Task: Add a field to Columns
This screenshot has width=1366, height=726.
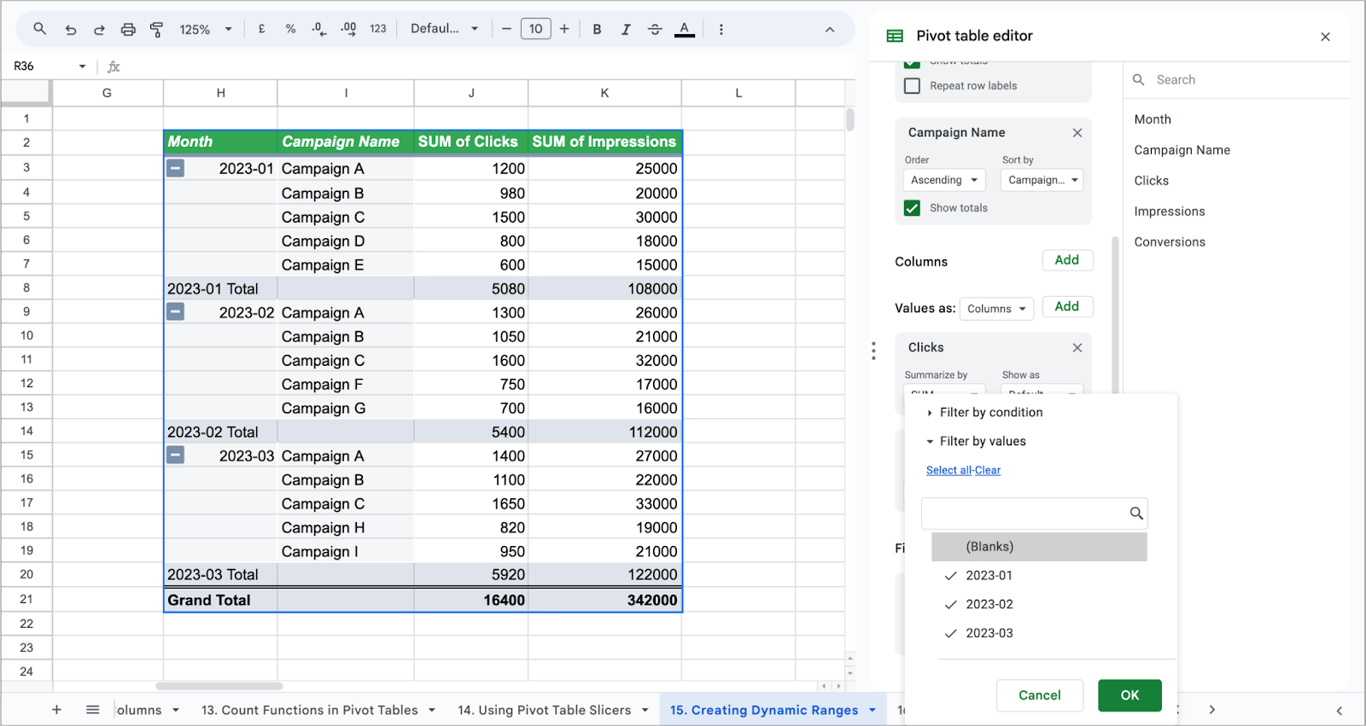Action: click(1067, 260)
